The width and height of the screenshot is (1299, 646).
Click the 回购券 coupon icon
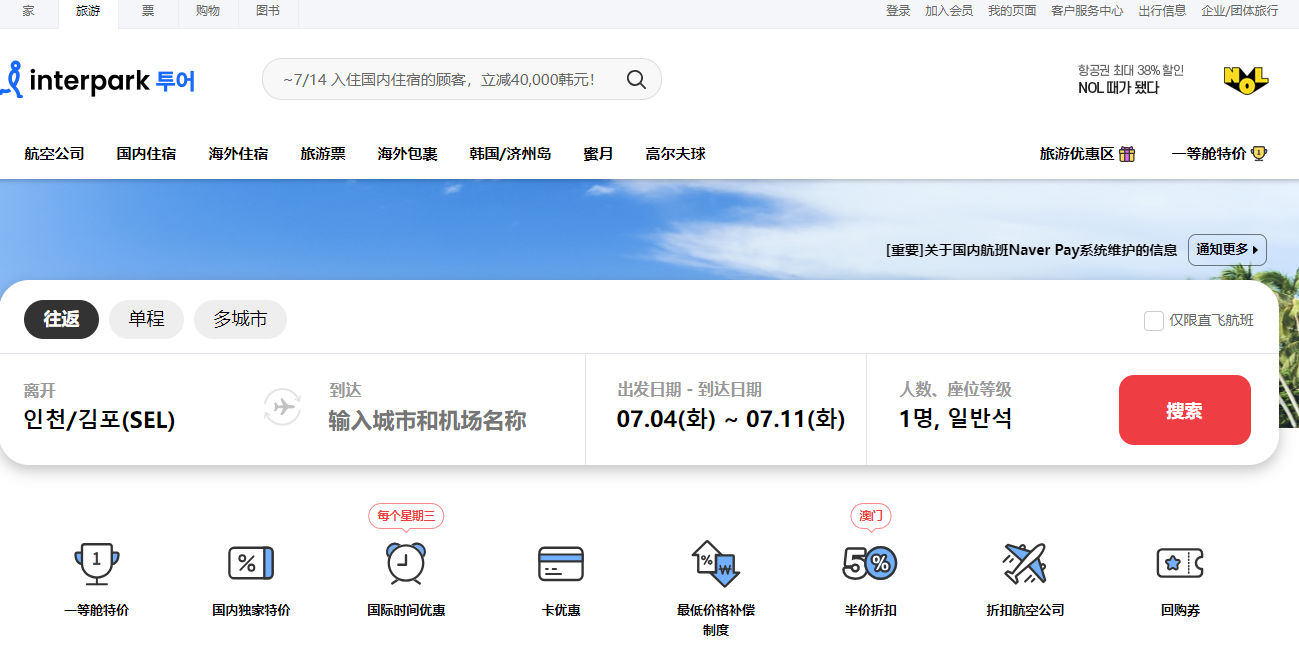(1180, 563)
